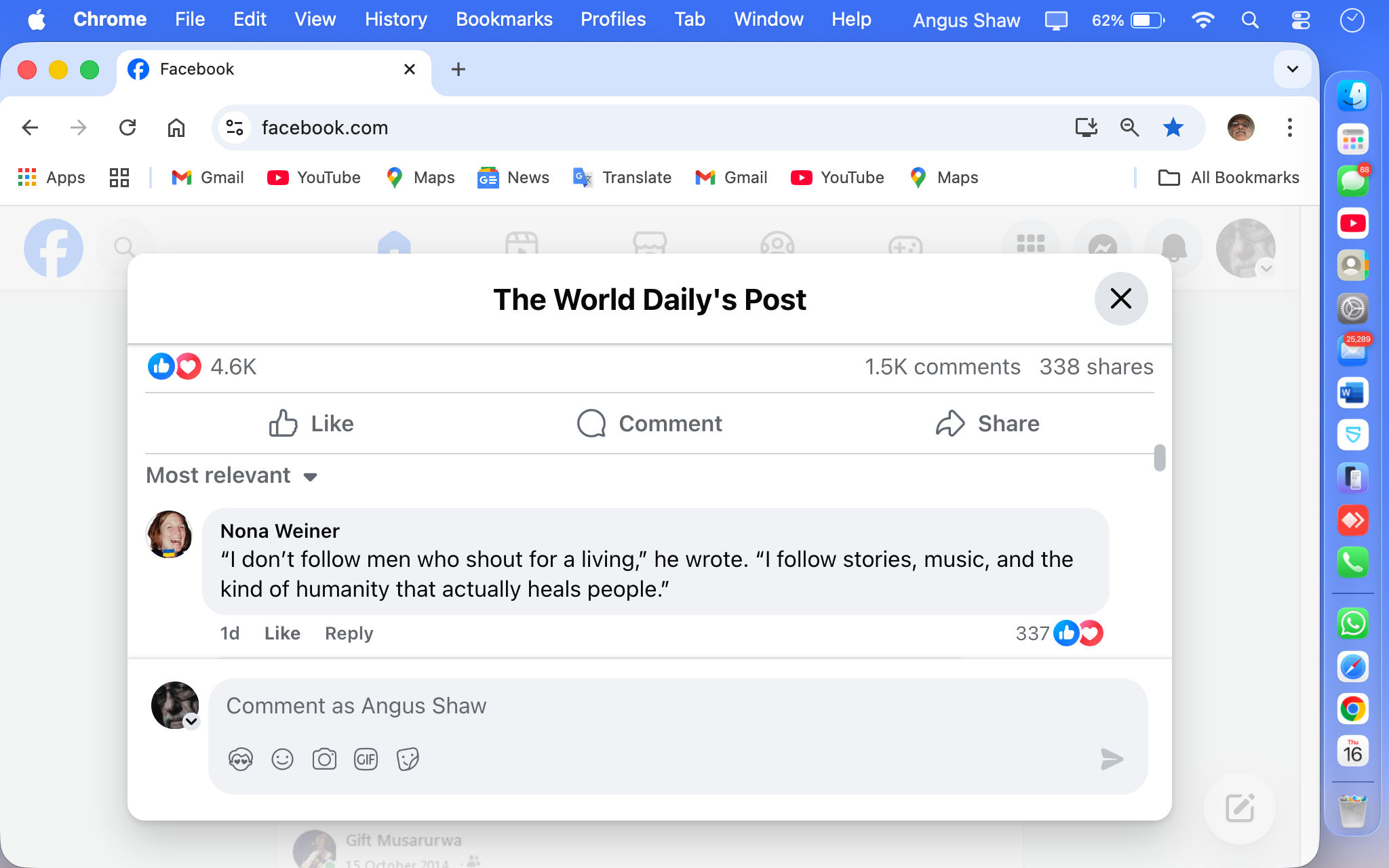The height and width of the screenshot is (868, 1389).
Task: Toggle Like on Nona Weiner's comment
Action: point(282,633)
